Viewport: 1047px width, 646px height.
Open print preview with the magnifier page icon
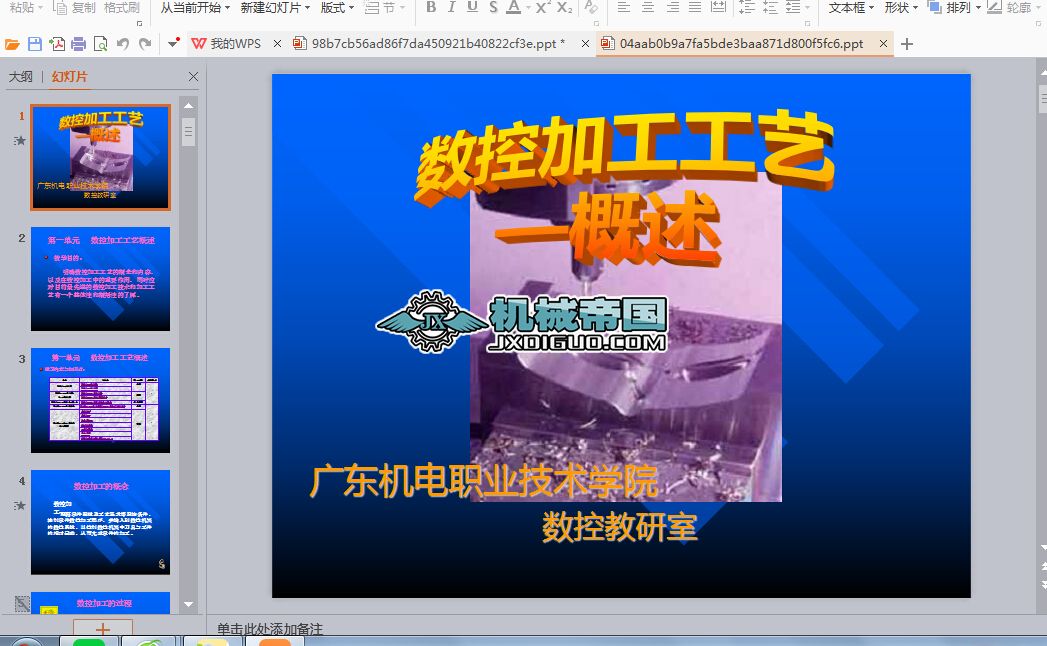click(100, 44)
